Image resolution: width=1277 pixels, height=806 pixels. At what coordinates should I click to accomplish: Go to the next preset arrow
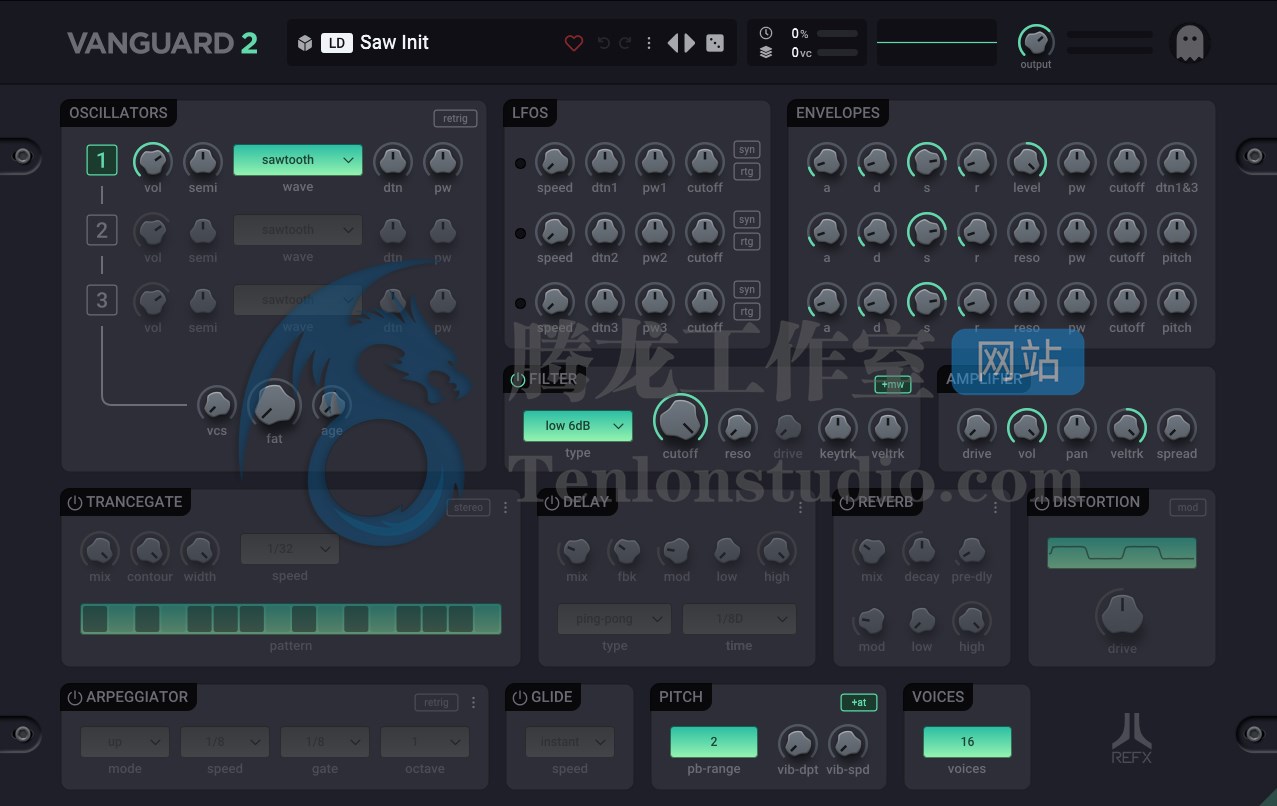point(689,43)
